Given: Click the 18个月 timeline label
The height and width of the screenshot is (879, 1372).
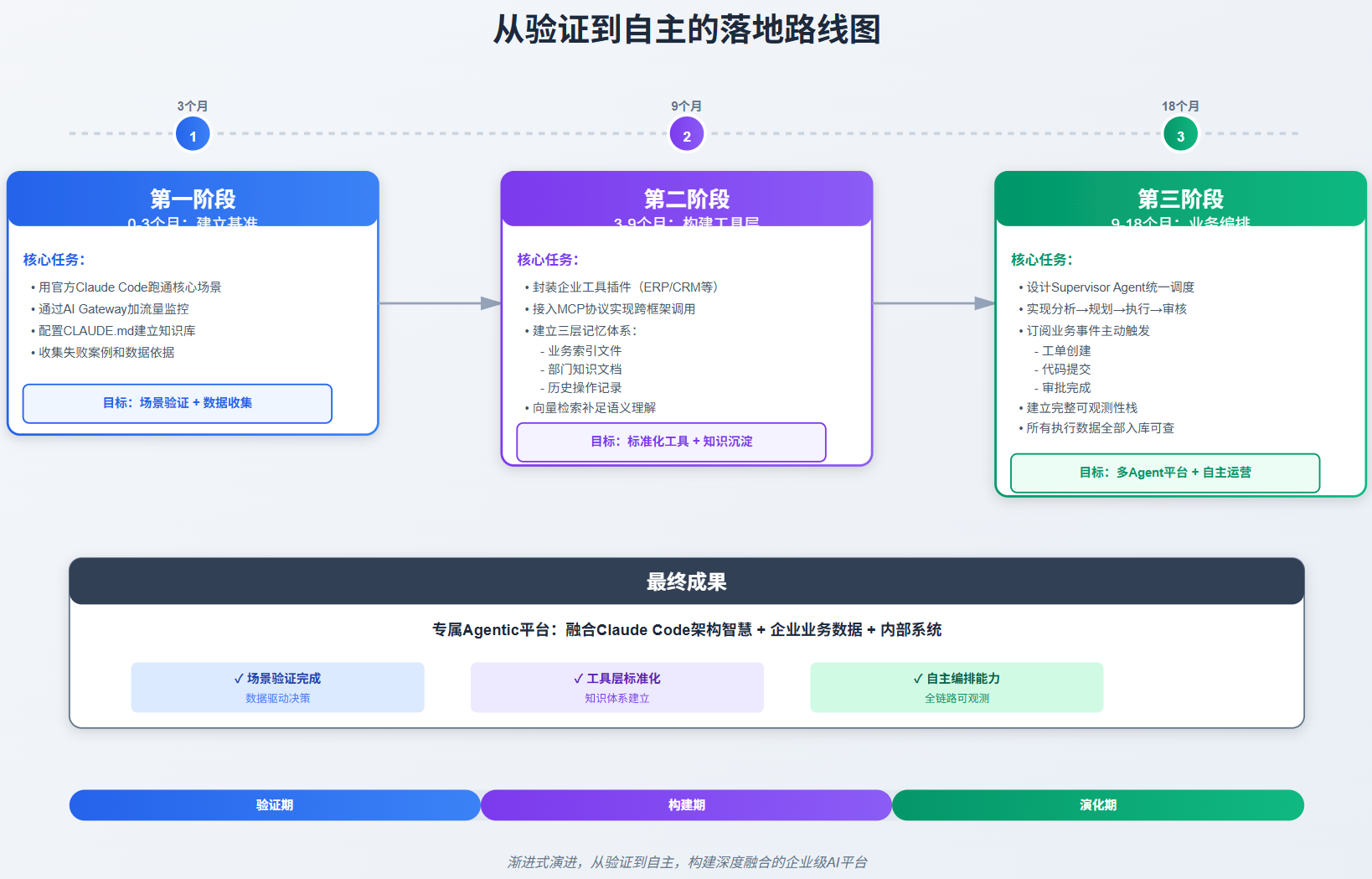Looking at the screenshot, I should coord(1180,106).
